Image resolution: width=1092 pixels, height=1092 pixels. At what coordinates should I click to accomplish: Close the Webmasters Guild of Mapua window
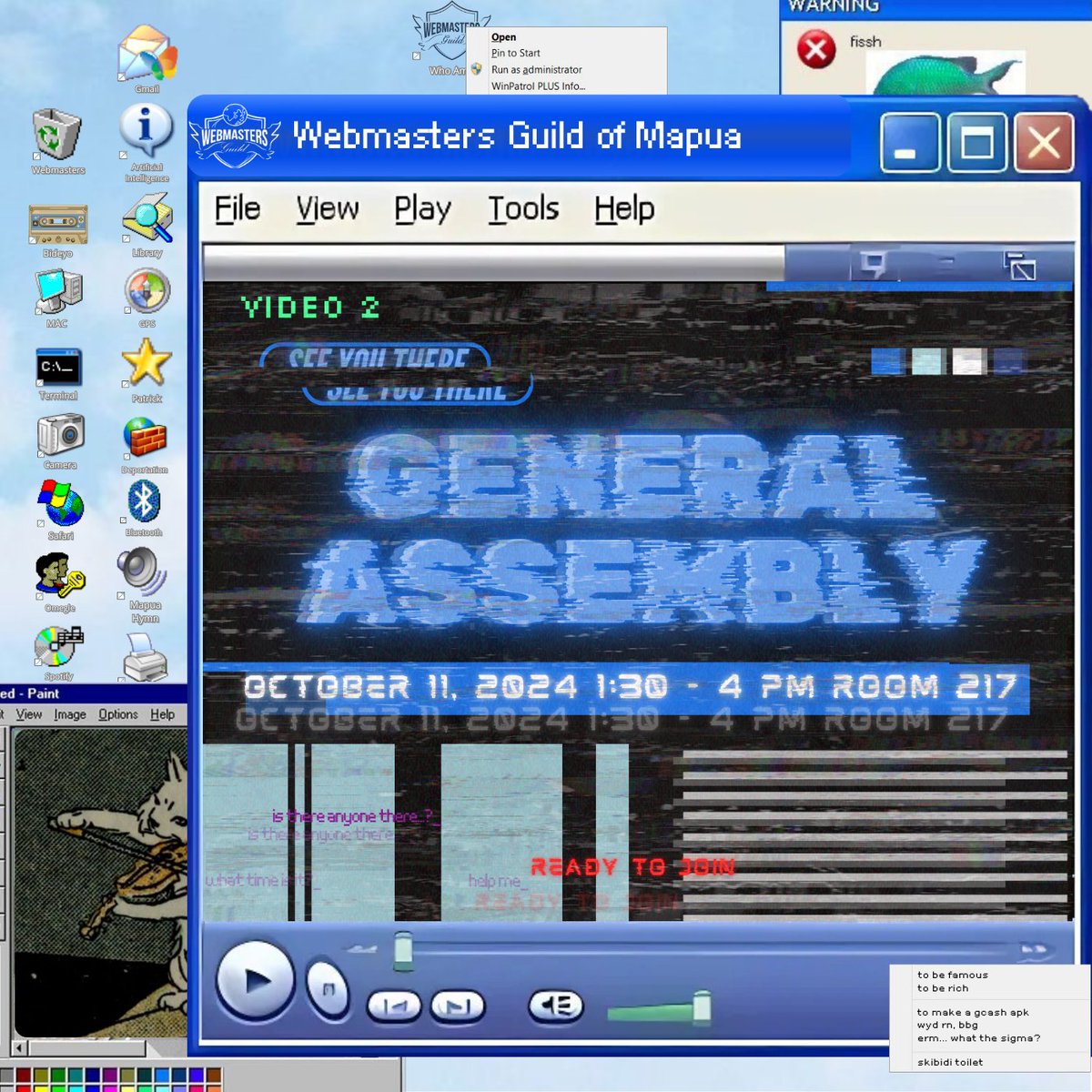coord(1044,143)
